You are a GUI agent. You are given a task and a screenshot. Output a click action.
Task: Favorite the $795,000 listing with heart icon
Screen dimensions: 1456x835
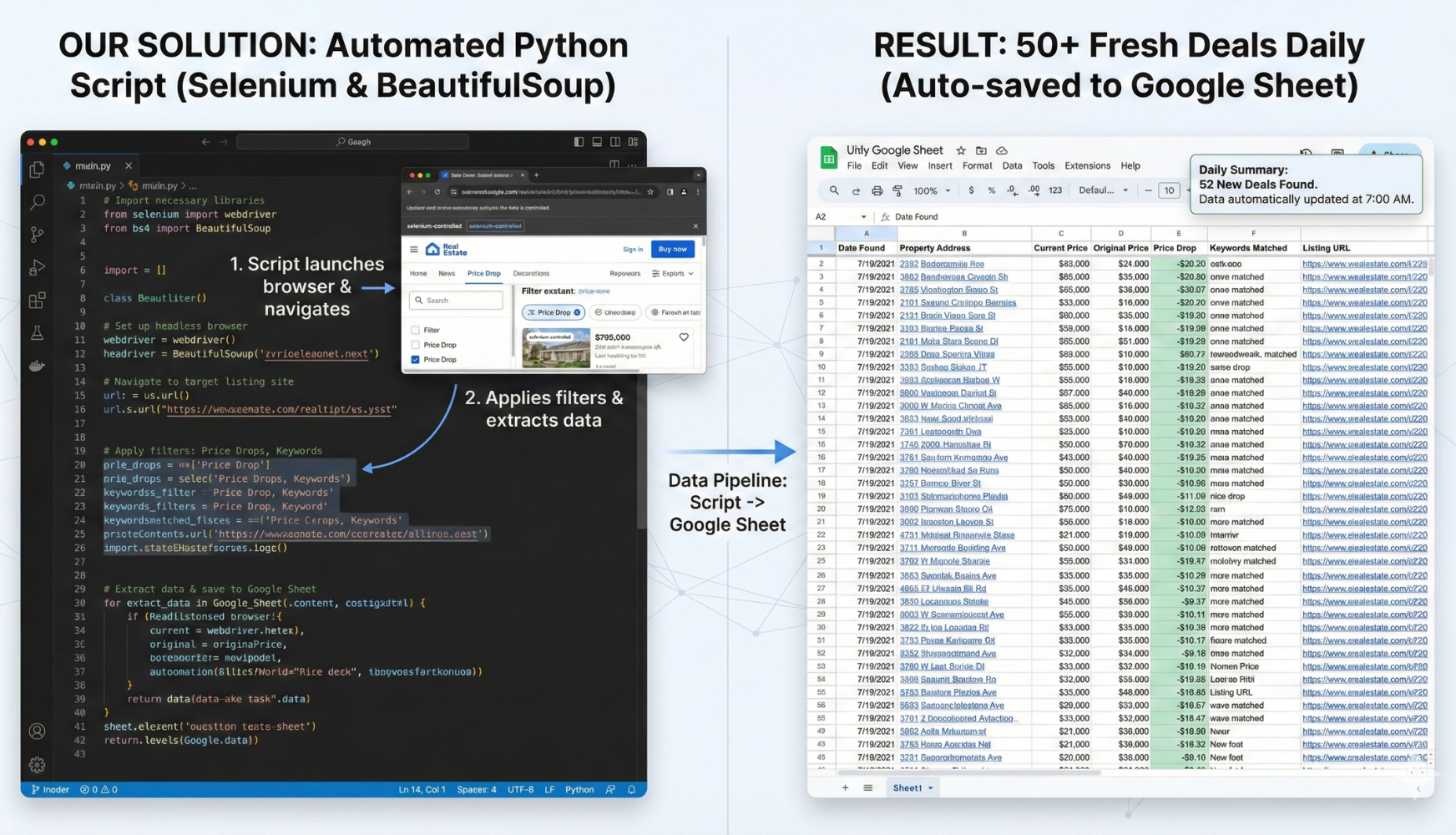684,337
